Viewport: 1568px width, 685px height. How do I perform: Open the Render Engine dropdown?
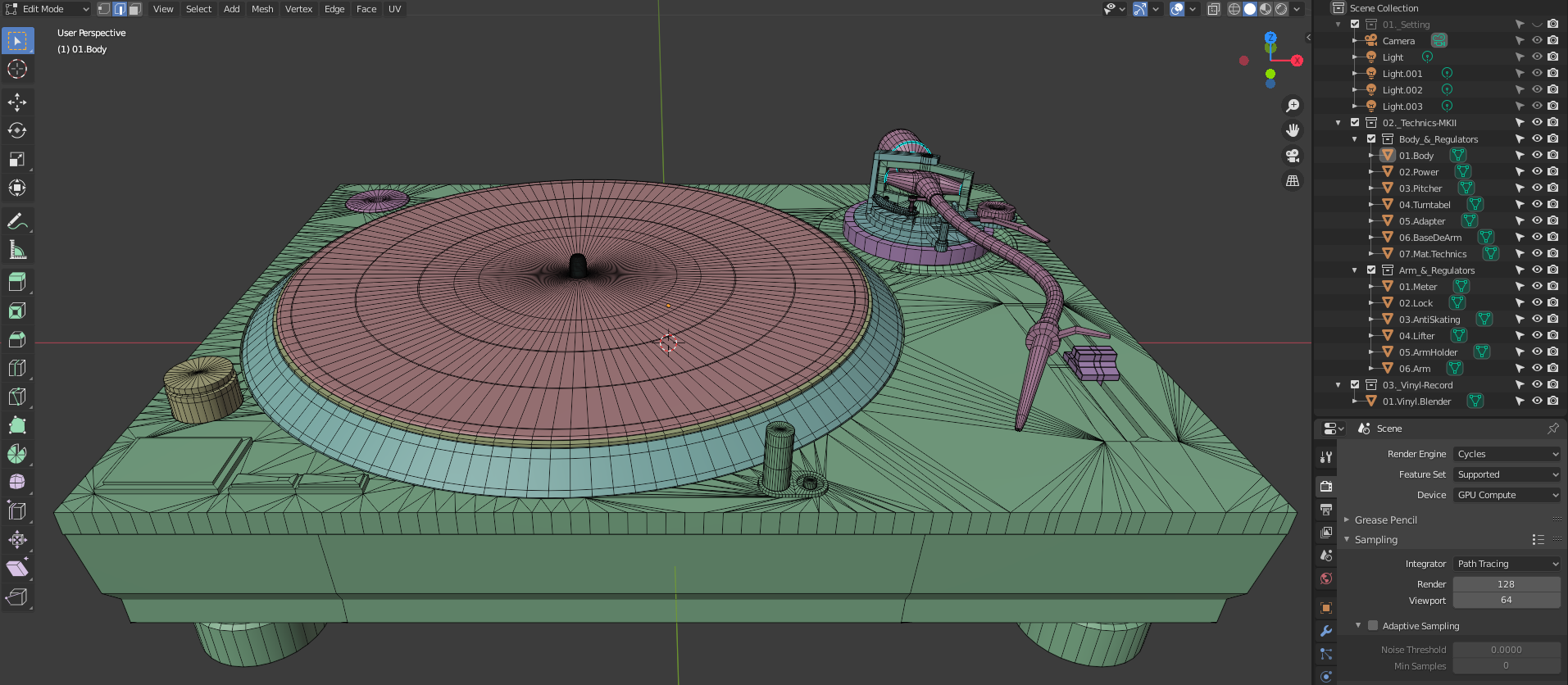tap(1507, 454)
